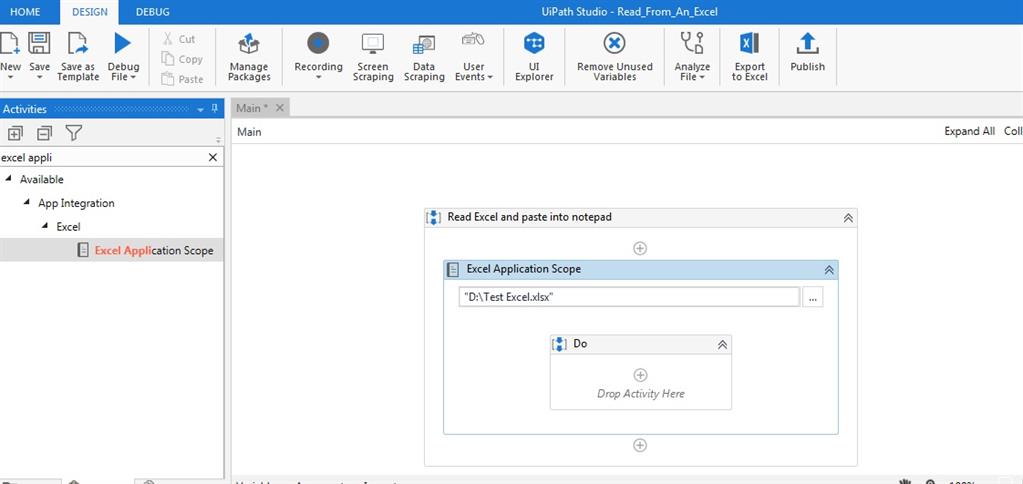Close the Main workflow tab
The height and width of the screenshot is (484, 1023).
point(279,108)
